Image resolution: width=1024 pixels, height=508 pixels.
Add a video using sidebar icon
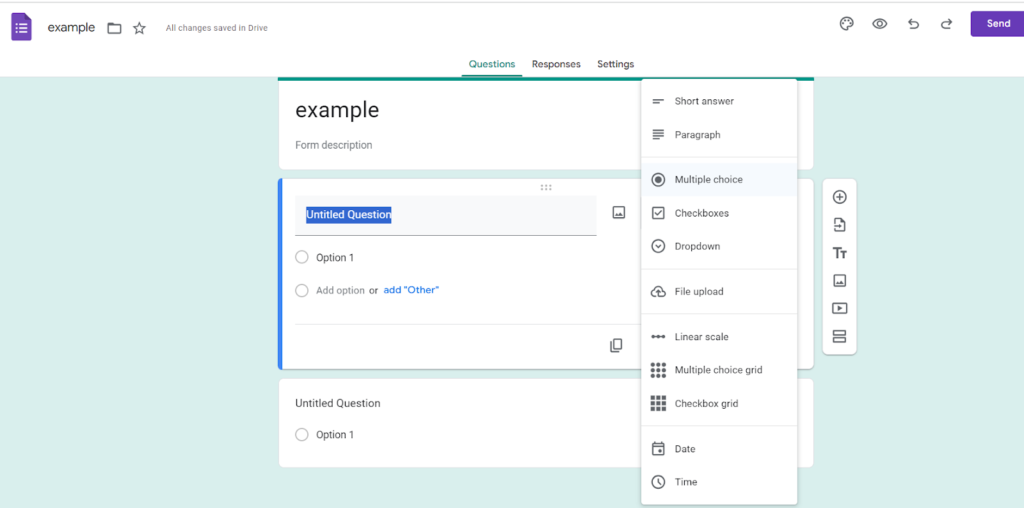840,308
